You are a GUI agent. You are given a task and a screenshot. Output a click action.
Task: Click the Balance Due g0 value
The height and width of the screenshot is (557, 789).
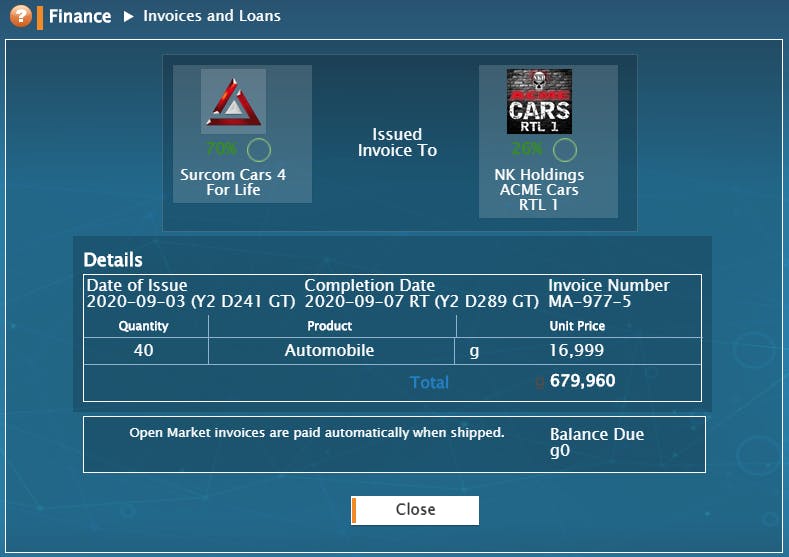point(560,450)
